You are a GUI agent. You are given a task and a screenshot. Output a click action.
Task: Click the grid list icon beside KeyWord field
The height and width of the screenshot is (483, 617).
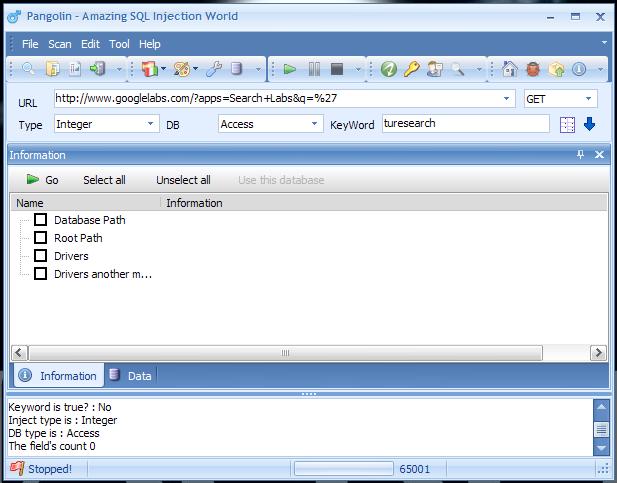tap(567, 125)
